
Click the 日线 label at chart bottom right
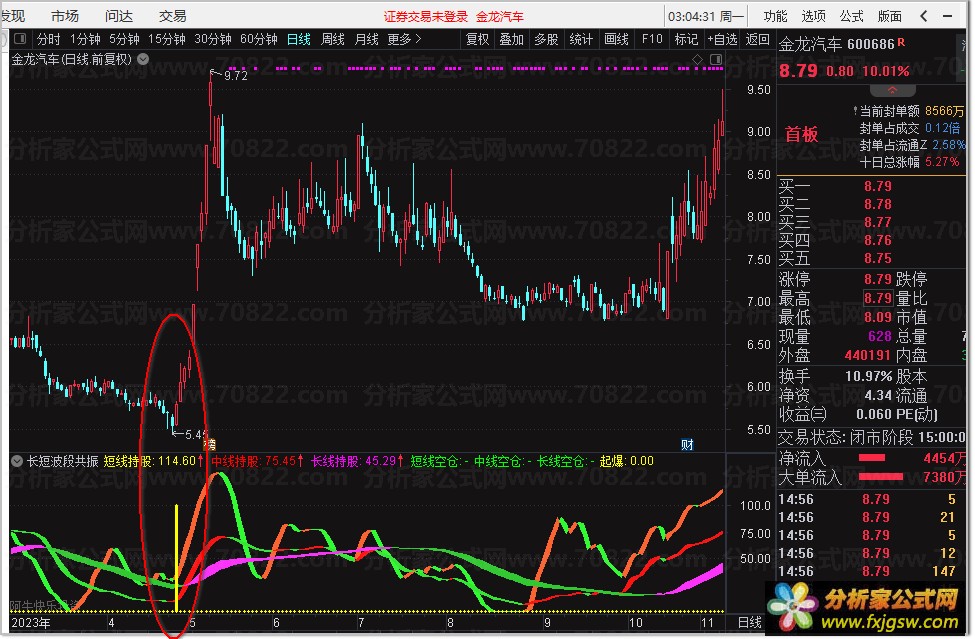tap(749, 622)
